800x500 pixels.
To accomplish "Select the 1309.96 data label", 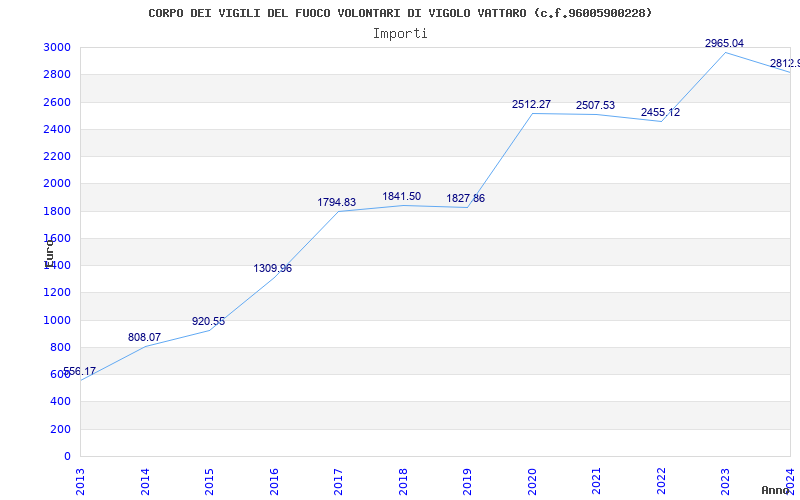I will point(272,268).
